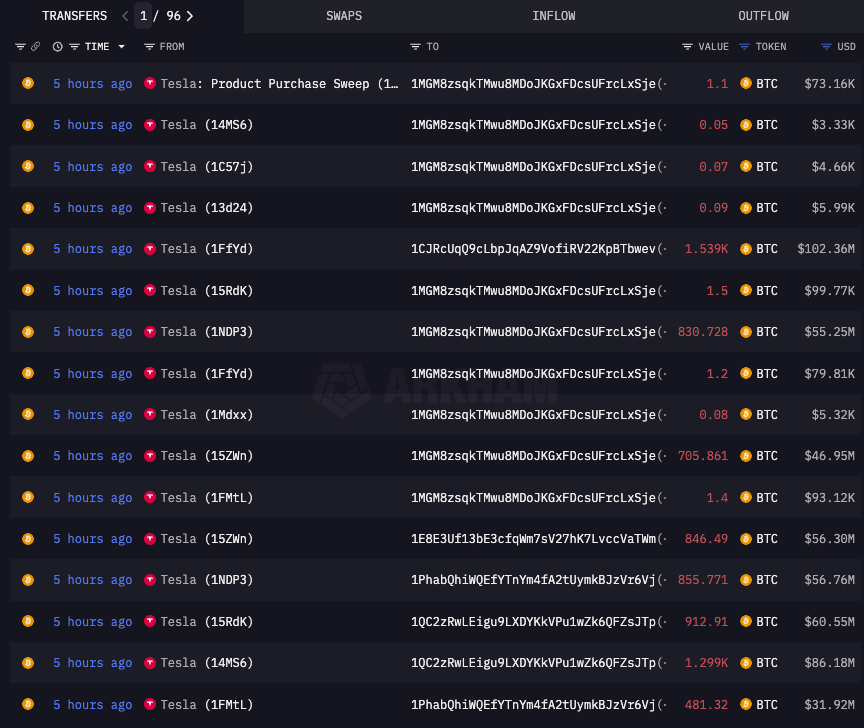Viewport: 864px width, 728px height.
Task: Select the $86.18M USD amount
Action: click(829, 662)
